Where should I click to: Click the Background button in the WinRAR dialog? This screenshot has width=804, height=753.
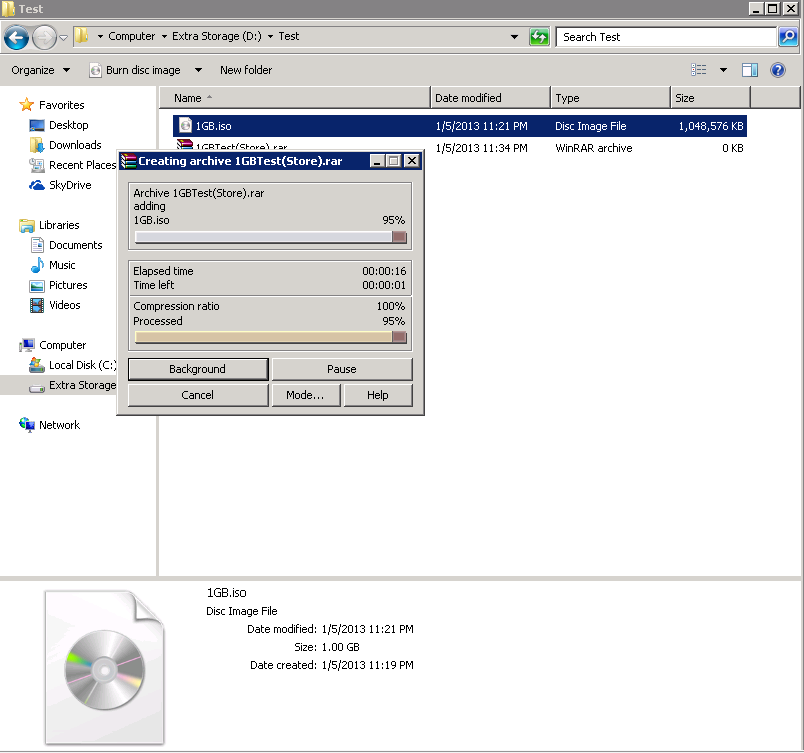[x=198, y=369]
